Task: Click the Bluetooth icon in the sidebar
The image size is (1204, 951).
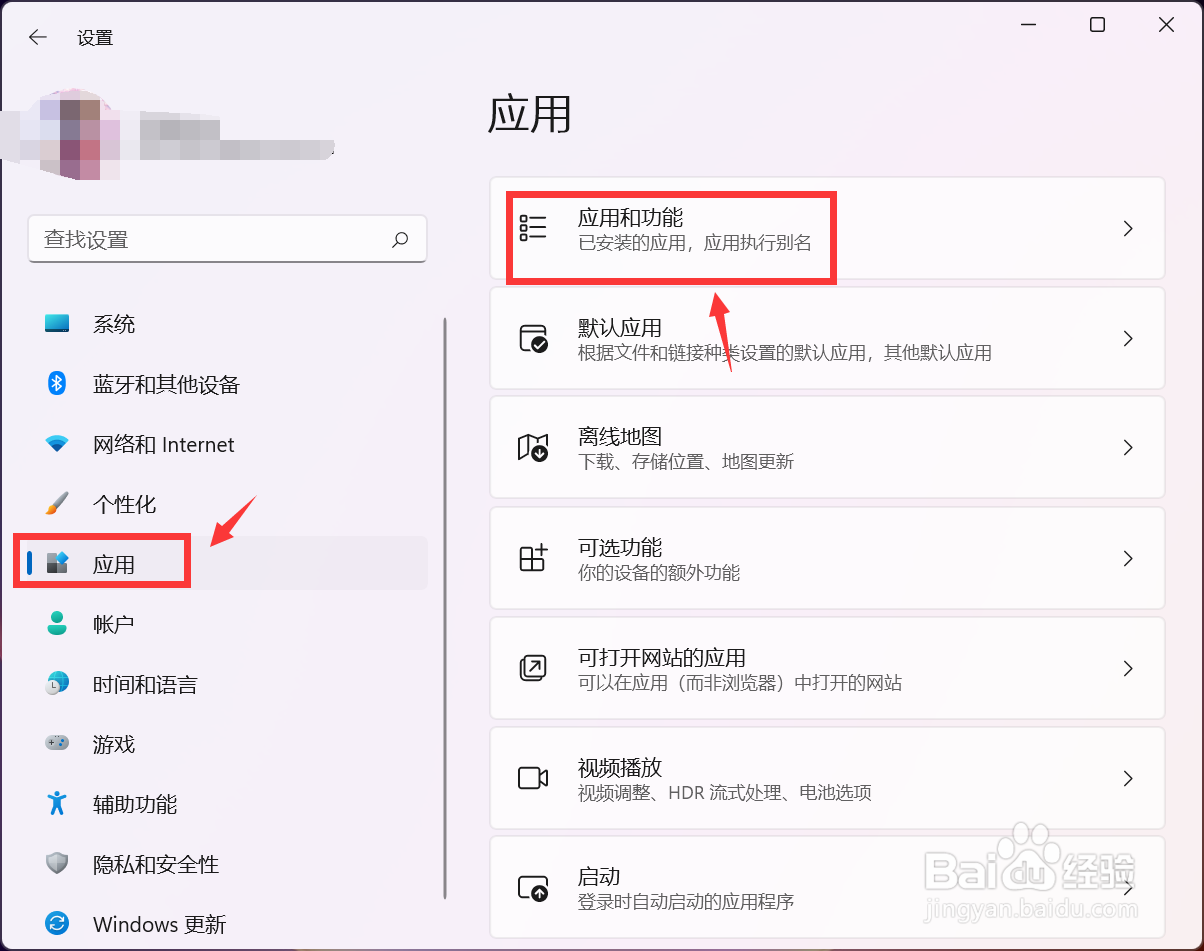Action: point(57,384)
